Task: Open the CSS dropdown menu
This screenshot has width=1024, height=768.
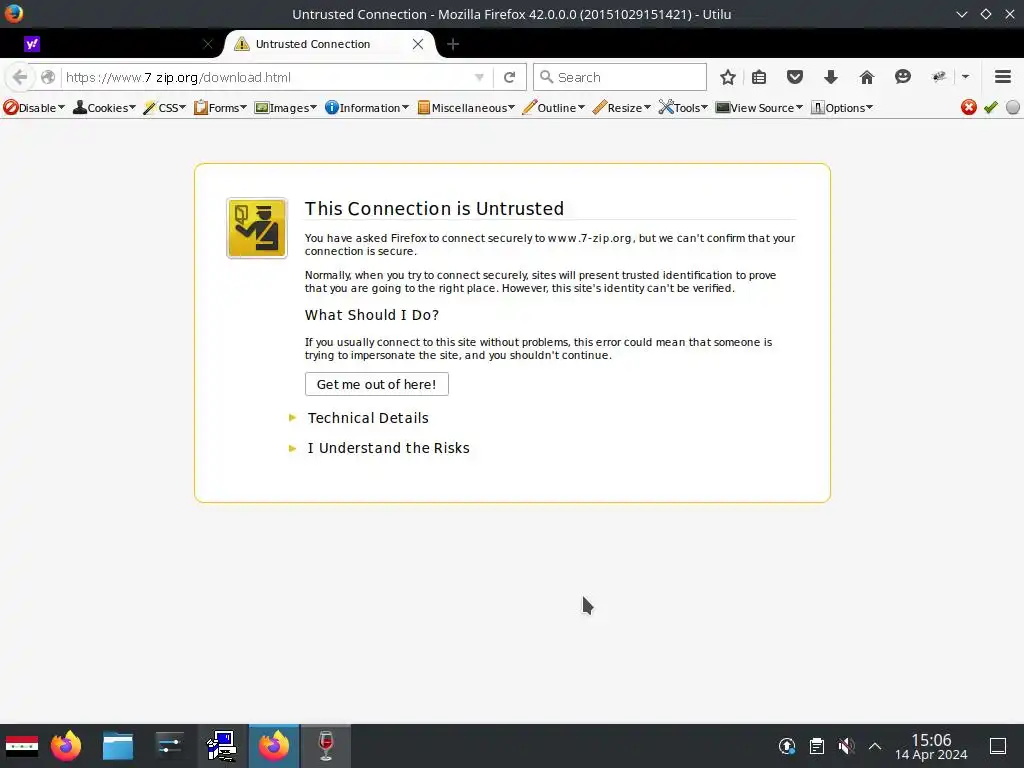Action: [165, 108]
